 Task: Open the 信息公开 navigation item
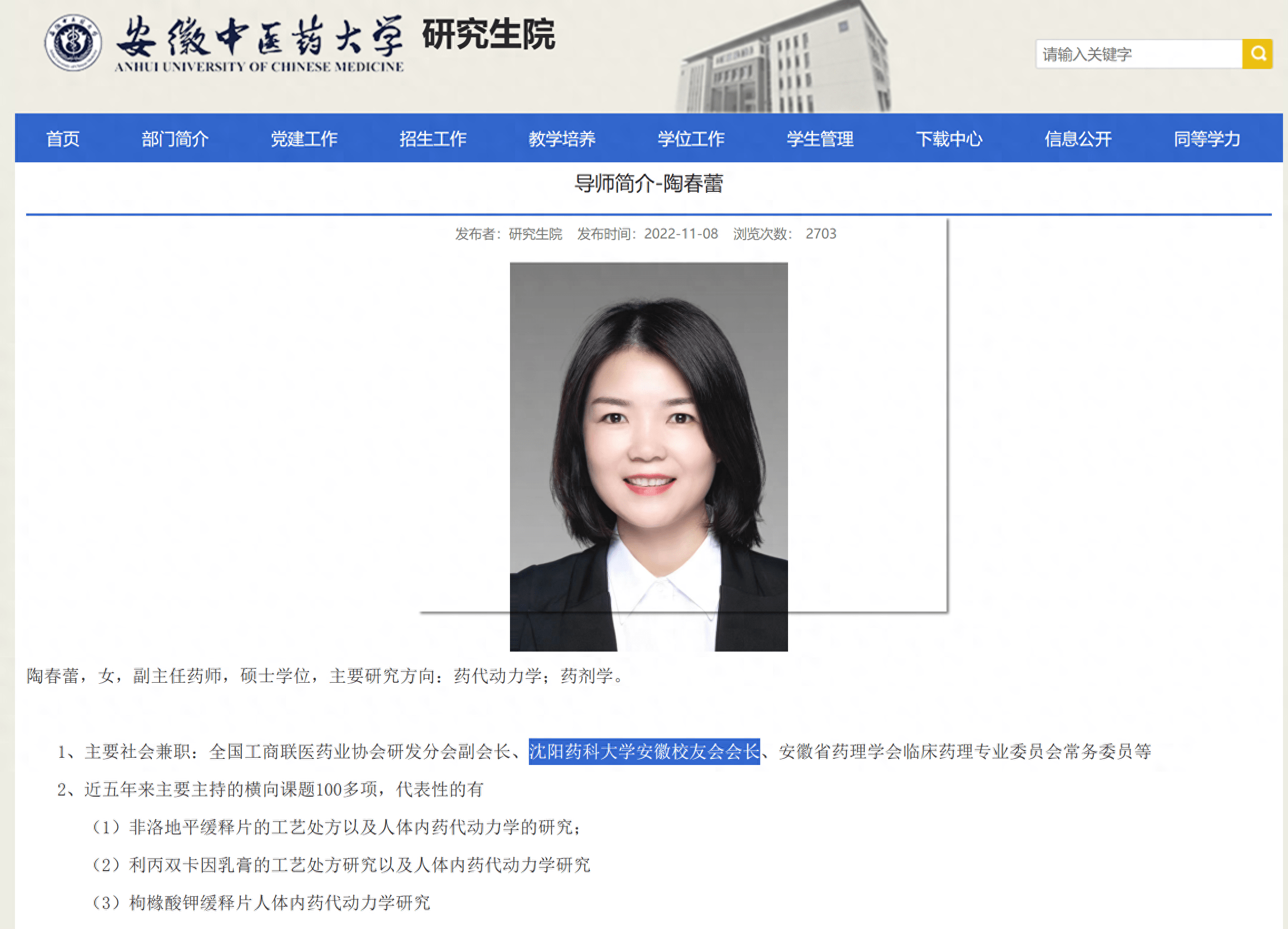point(1078,138)
